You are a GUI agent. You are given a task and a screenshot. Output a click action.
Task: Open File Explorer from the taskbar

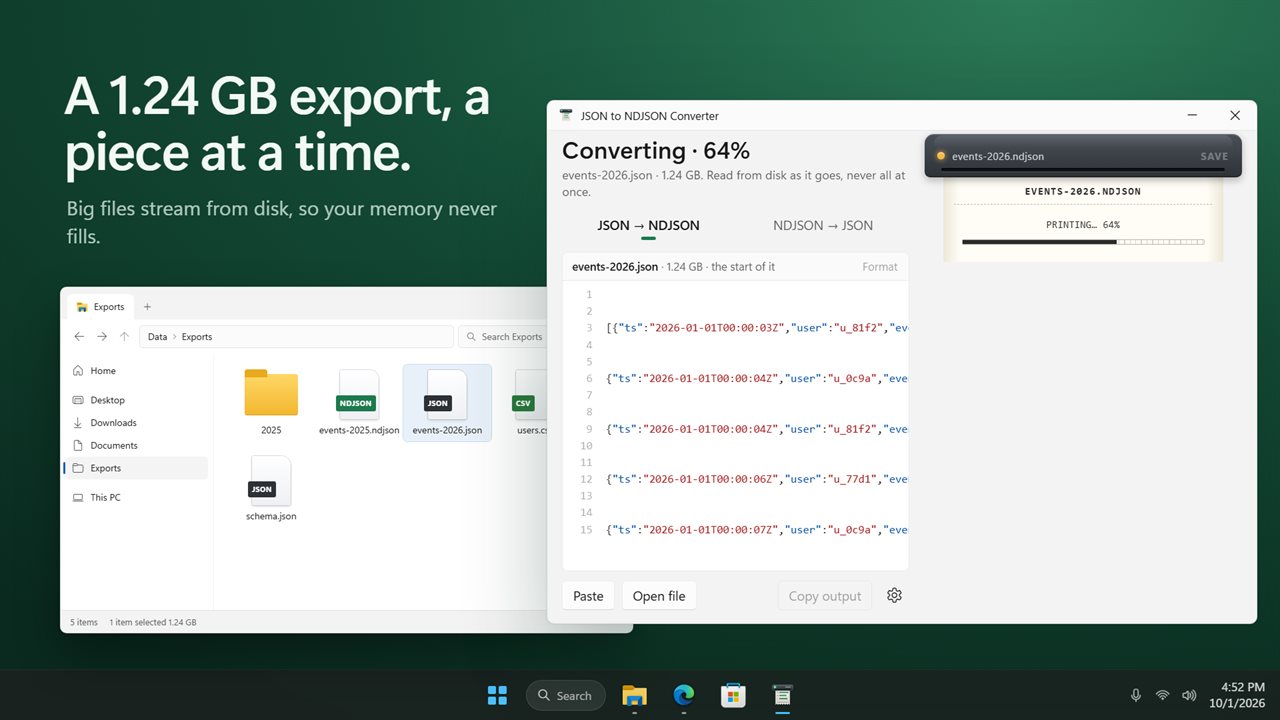(634, 695)
